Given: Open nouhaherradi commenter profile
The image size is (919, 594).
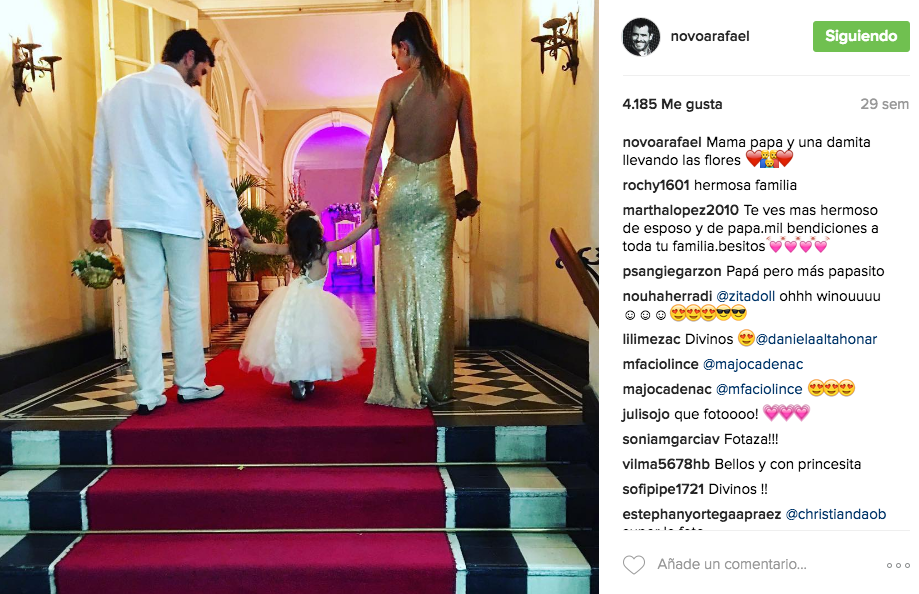Looking at the screenshot, I should point(667,296).
